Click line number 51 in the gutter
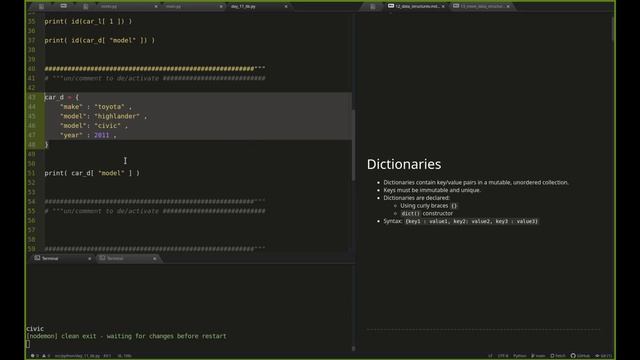 click(x=32, y=173)
